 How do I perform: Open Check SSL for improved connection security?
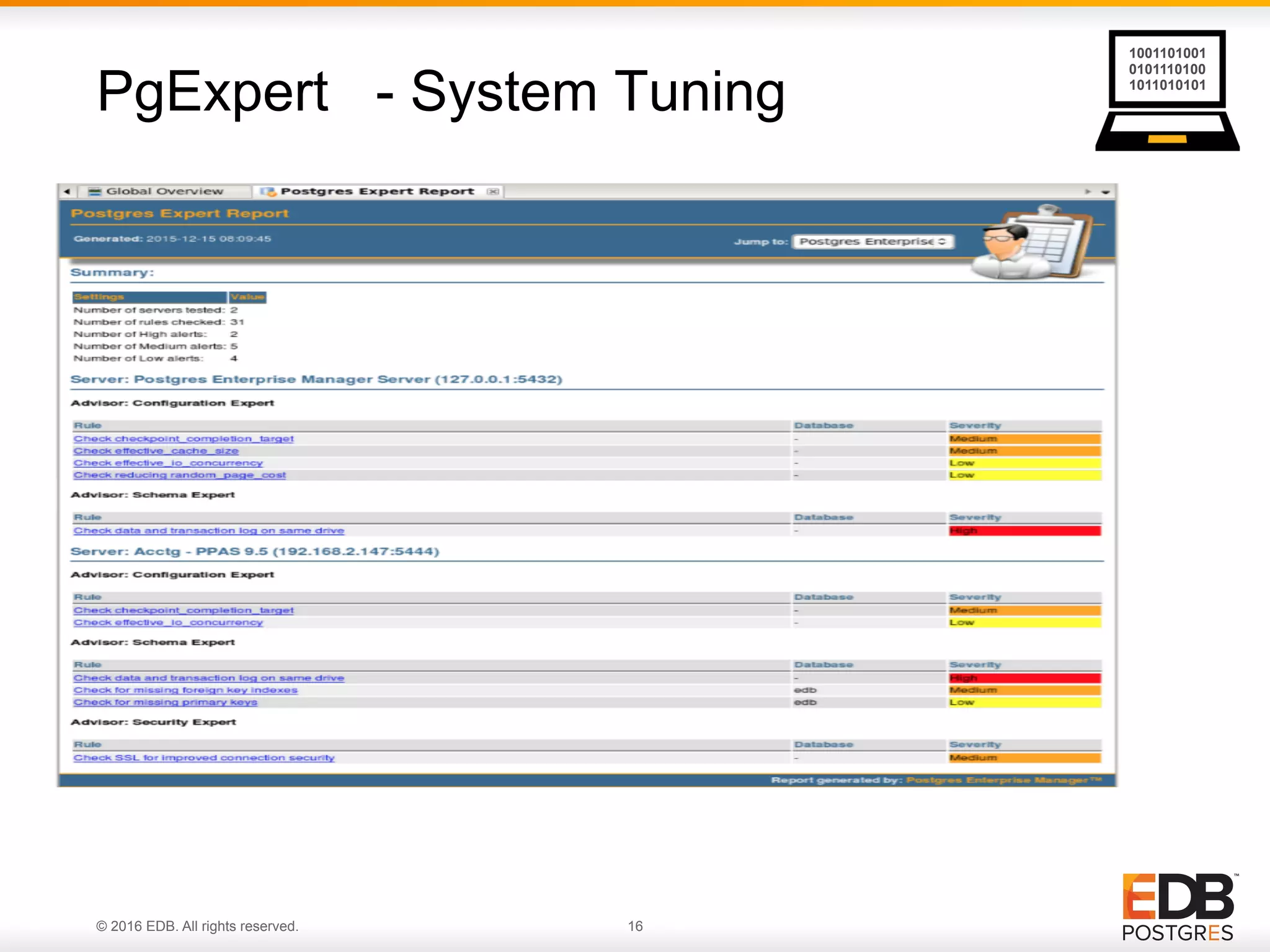click(204, 757)
